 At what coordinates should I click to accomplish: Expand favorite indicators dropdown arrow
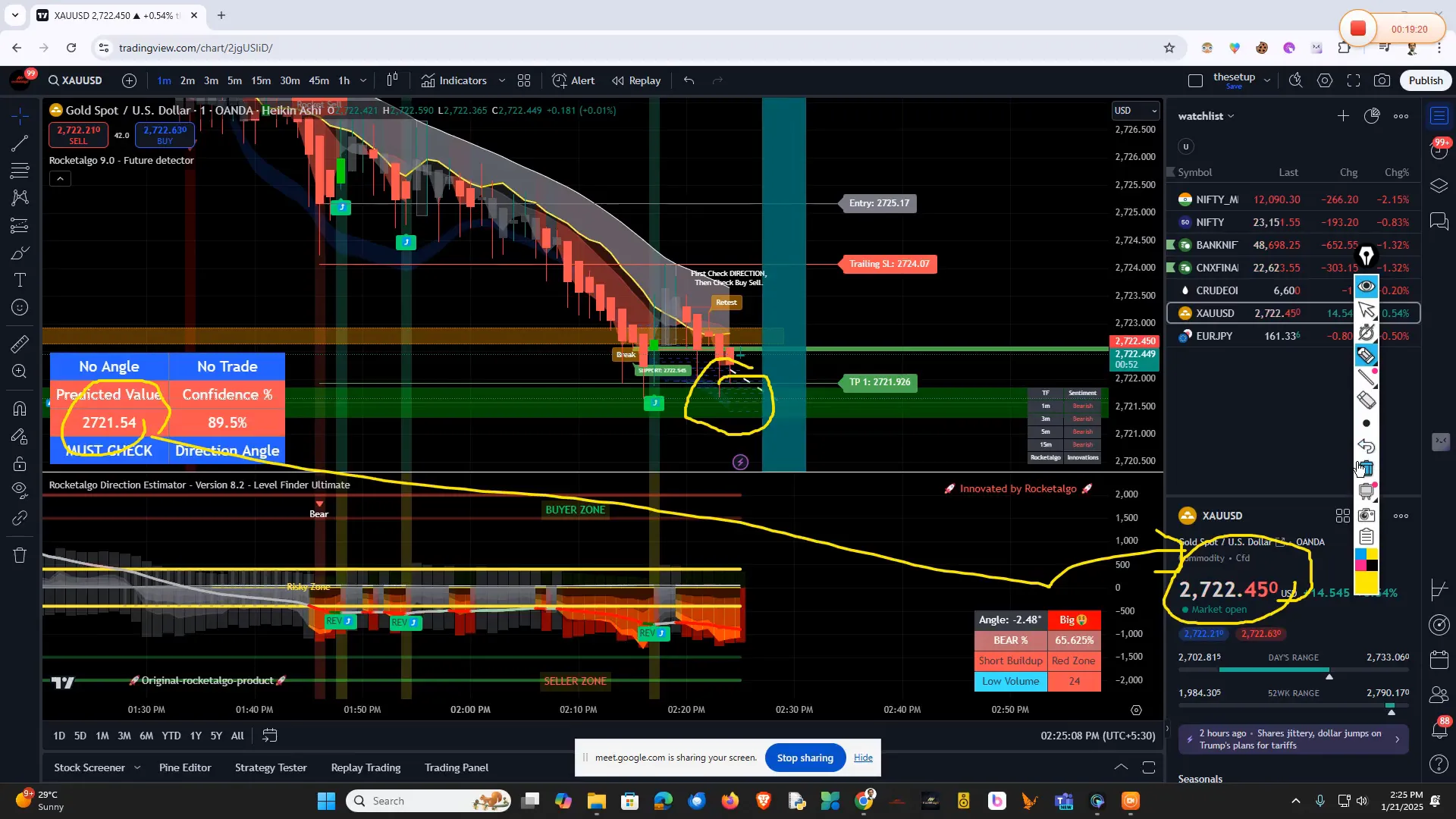click(x=501, y=80)
